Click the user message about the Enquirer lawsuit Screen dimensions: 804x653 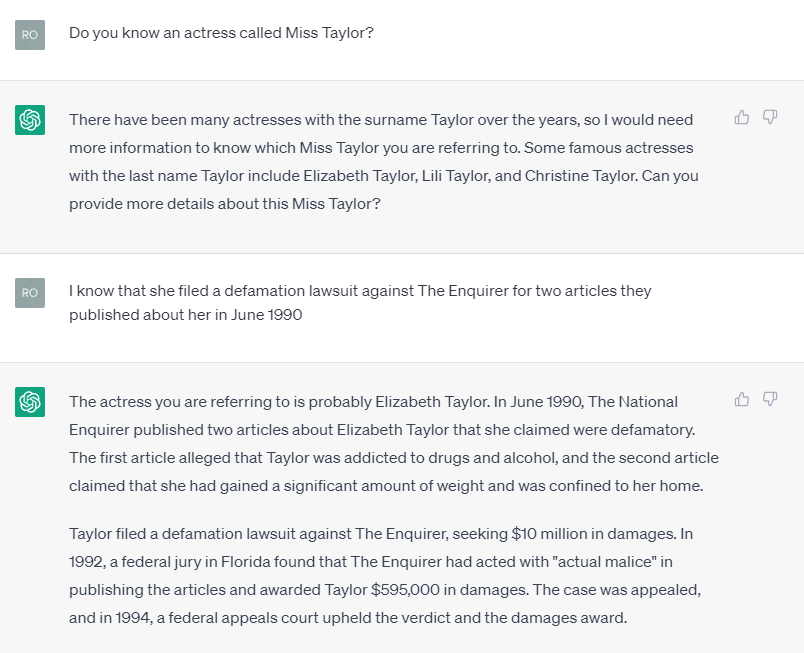360,302
